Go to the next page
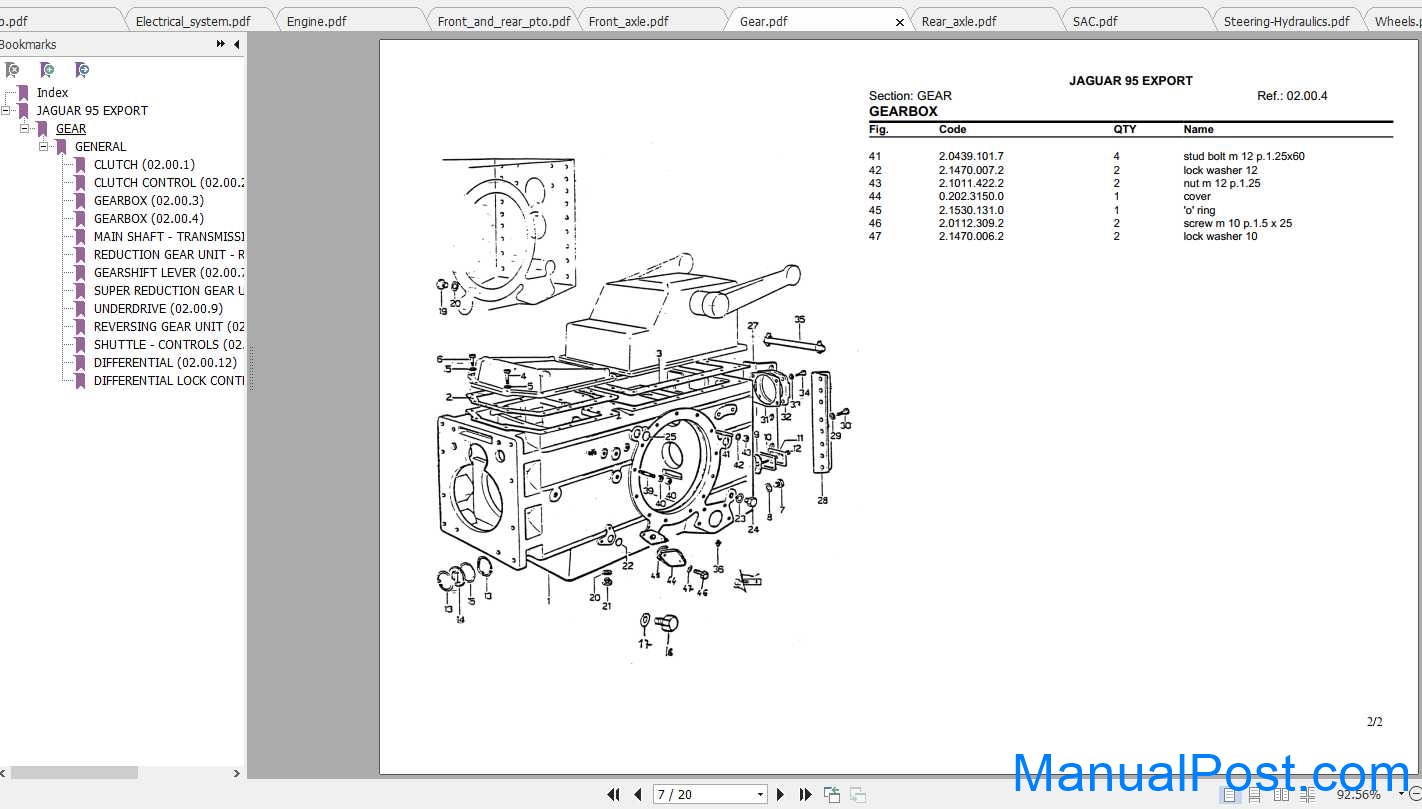 [x=781, y=794]
